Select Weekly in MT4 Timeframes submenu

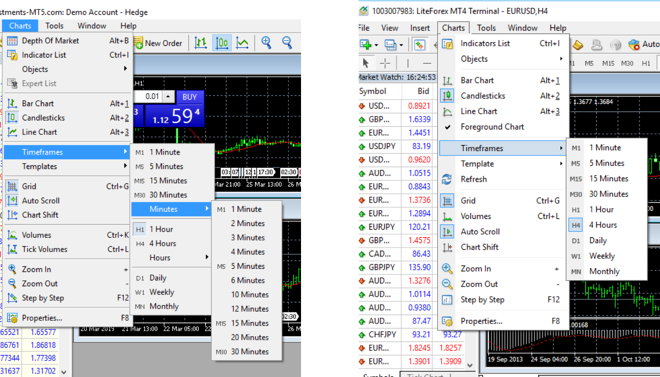607,256
